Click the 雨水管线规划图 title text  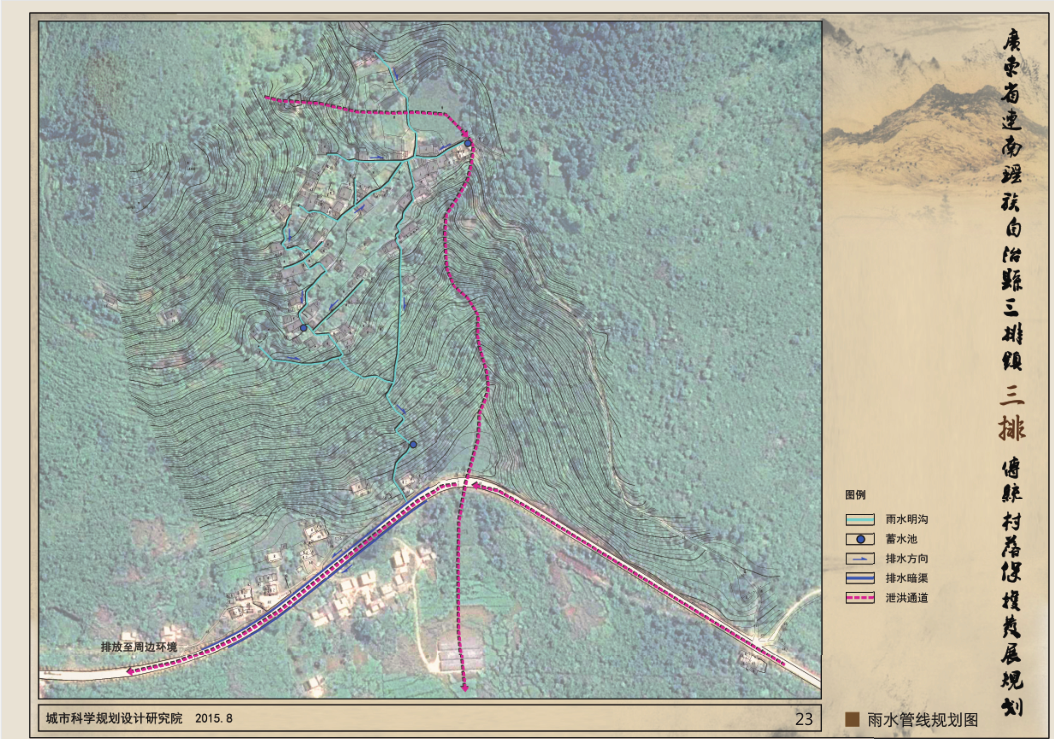click(921, 719)
